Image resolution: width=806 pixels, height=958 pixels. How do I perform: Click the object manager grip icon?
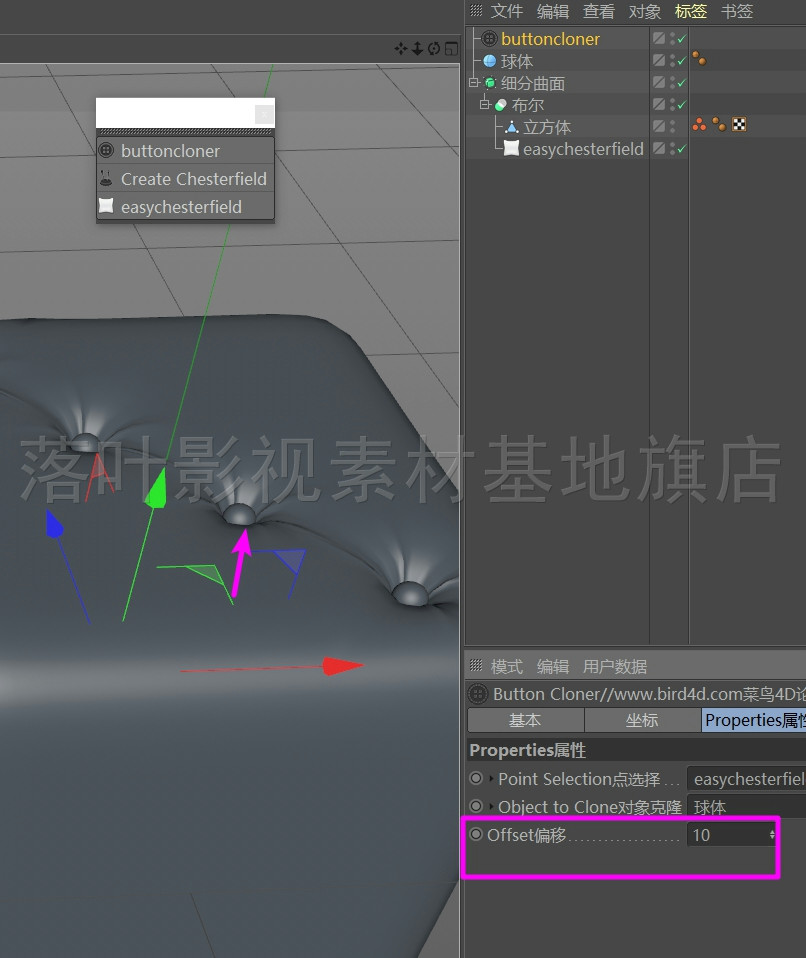point(476,10)
